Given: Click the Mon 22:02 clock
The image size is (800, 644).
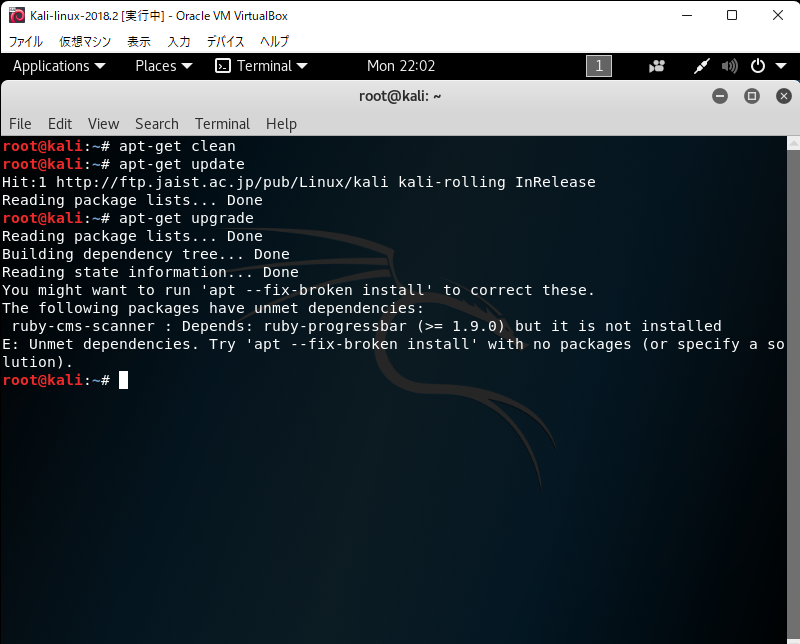Looking at the screenshot, I should click(401, 66).
